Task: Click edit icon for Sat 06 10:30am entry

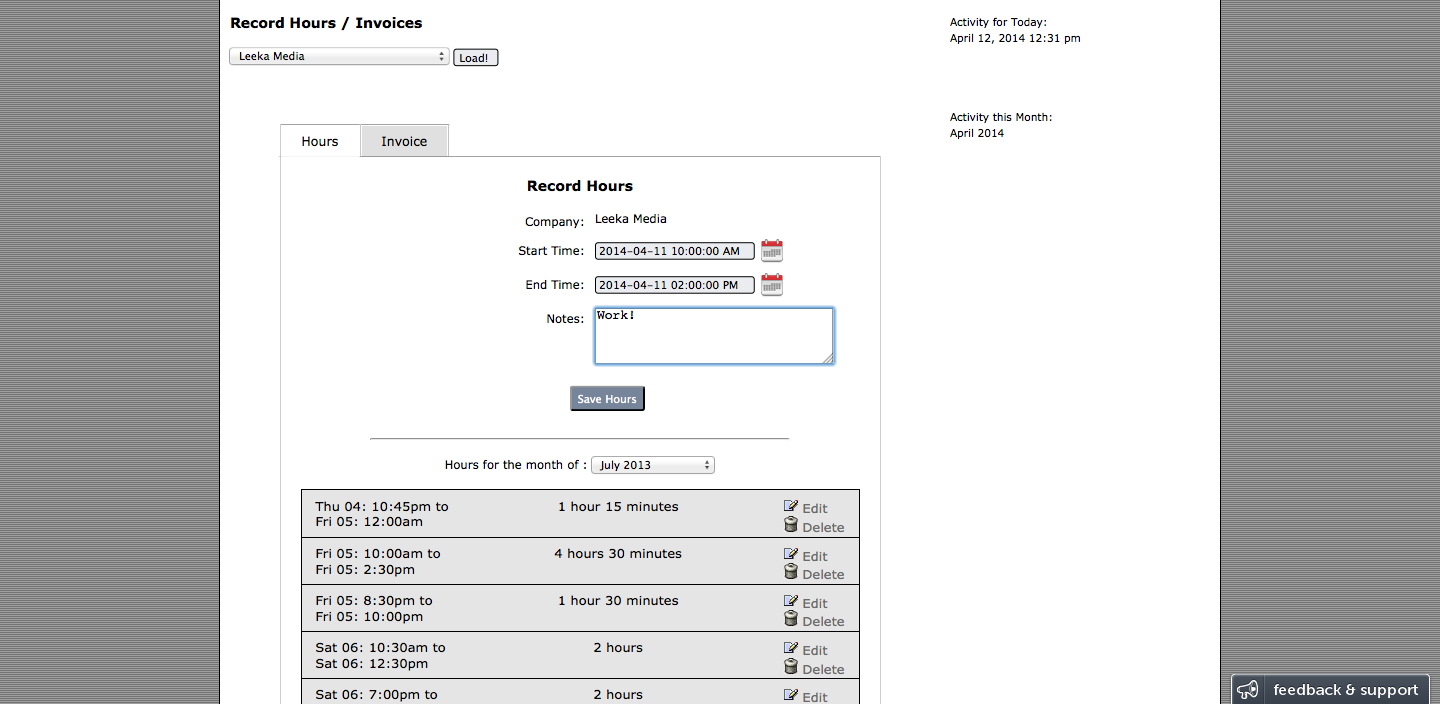Action: (x=791, y=649)
